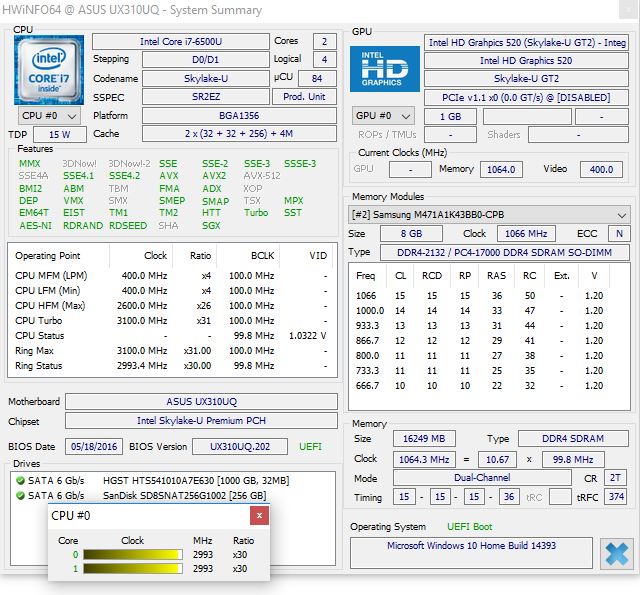Click the AES-NI feature label
Screen dimensions: 640x595
(x=36, y=226)
